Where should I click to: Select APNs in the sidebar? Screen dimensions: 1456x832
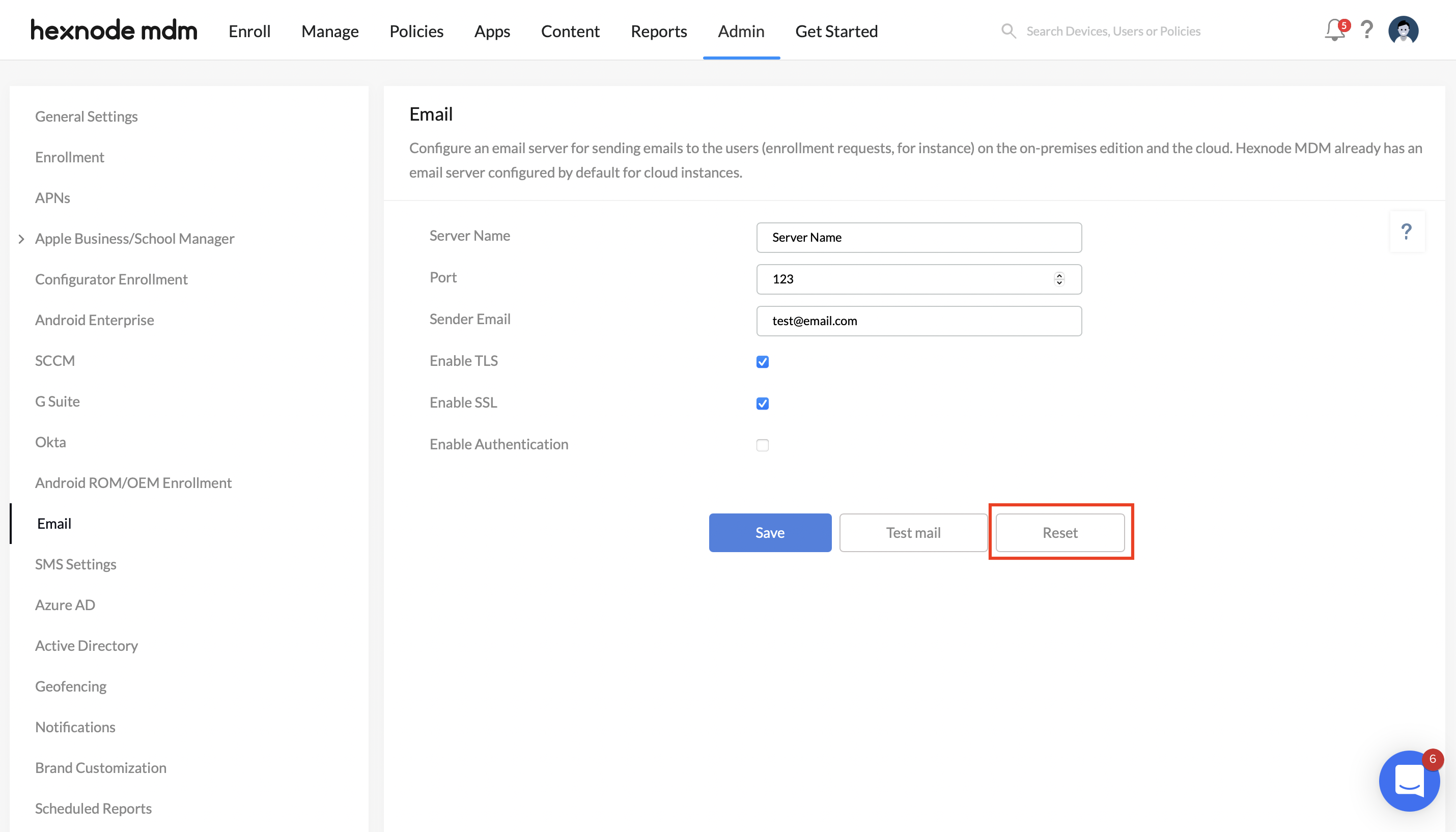click(52, 198)
